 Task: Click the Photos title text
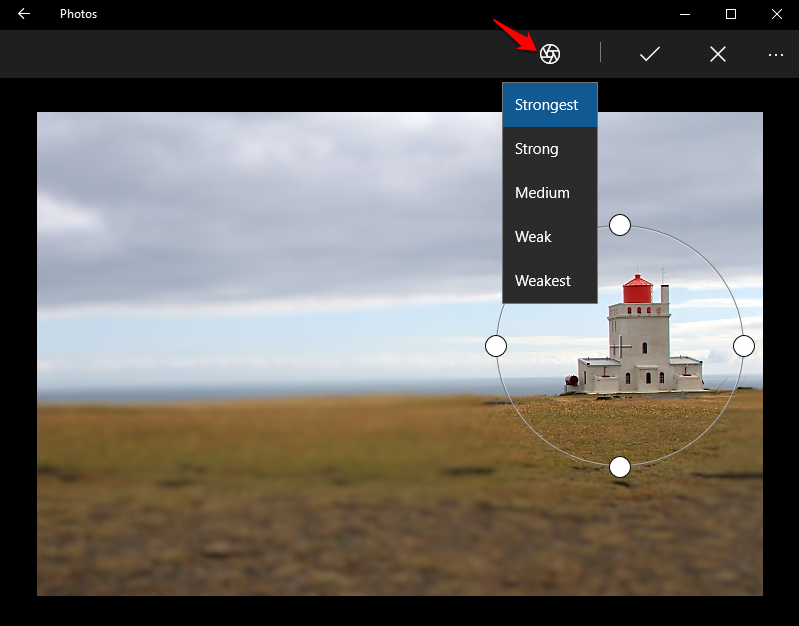click(x=78, y=14)
